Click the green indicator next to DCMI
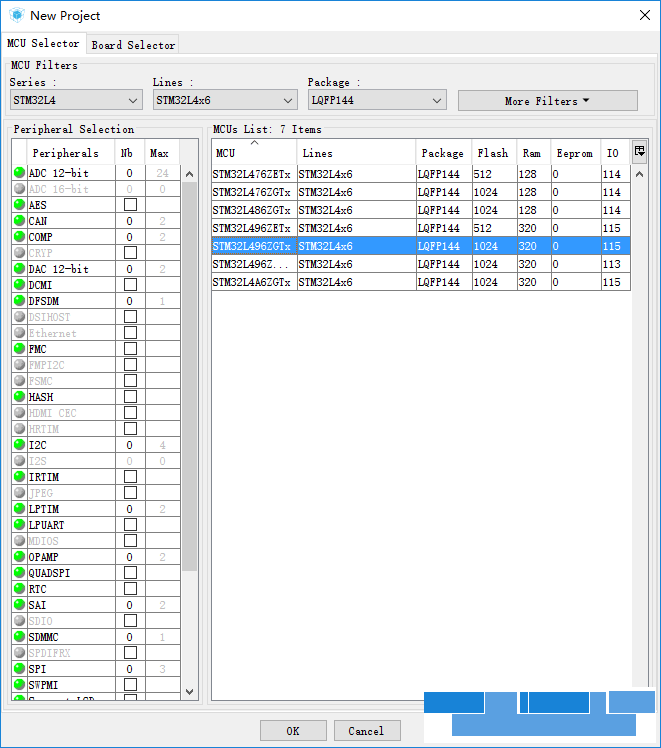Viewport: 661px width, 748px height. point(20,284)
